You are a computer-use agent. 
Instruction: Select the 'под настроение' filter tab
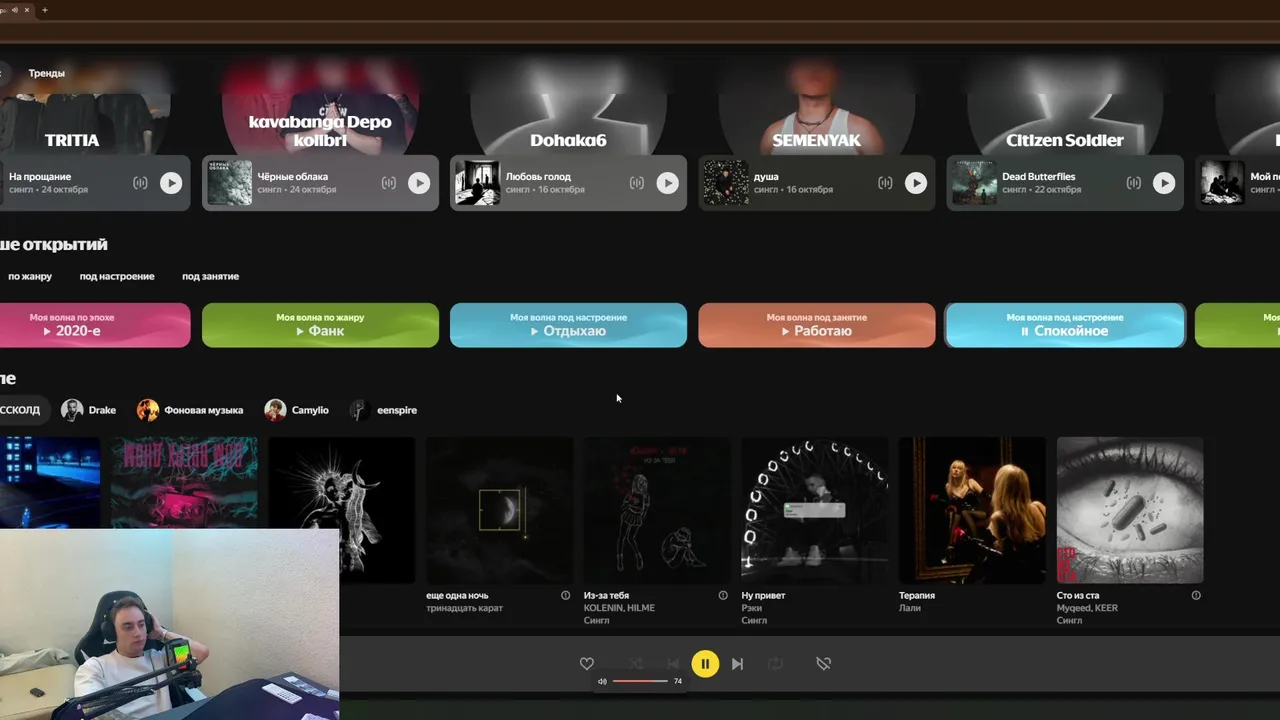coord(117,276)
